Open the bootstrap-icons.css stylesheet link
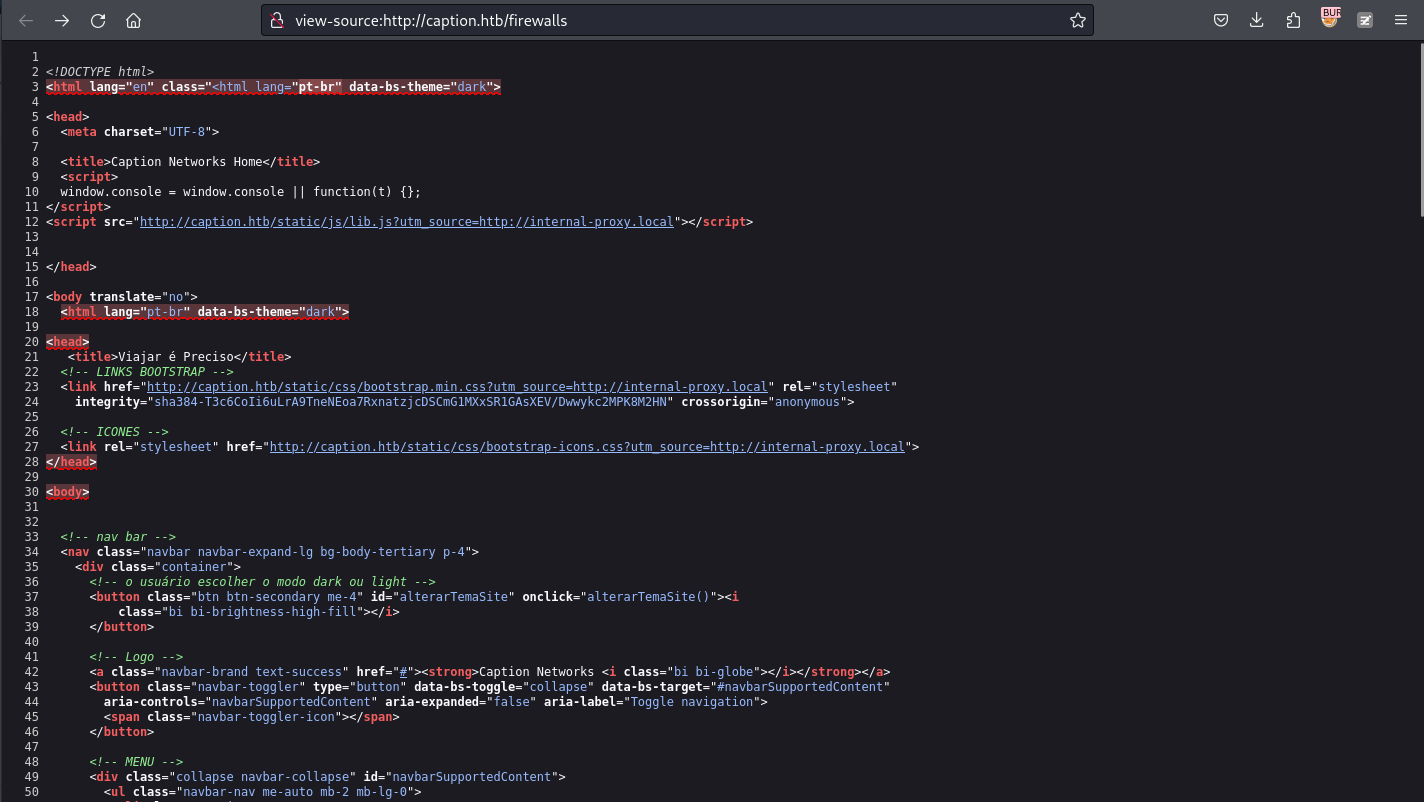The width and height of the screenshot is (1424, 802). [x=587, y=447]
